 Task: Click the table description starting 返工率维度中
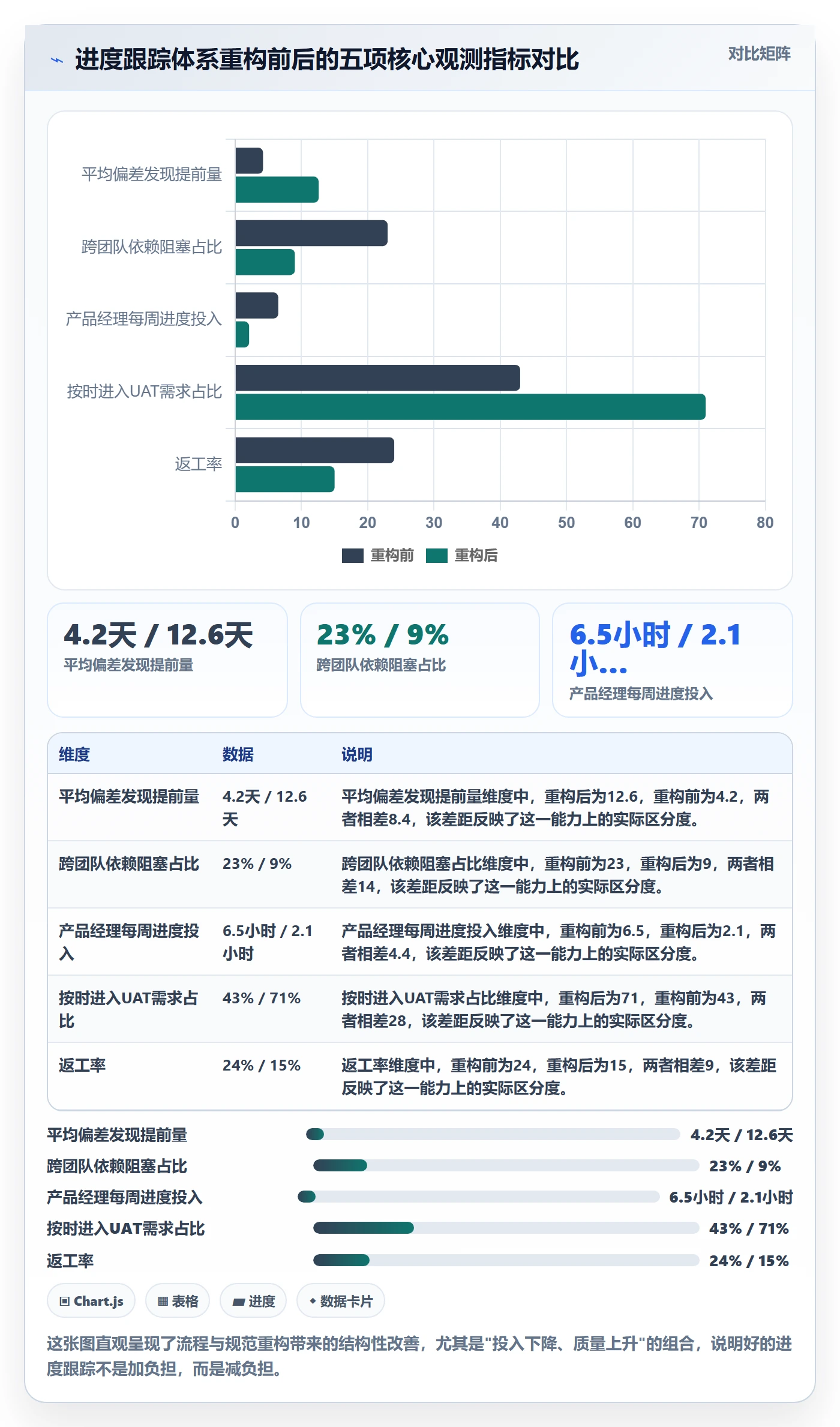[x=559, y=1077]
